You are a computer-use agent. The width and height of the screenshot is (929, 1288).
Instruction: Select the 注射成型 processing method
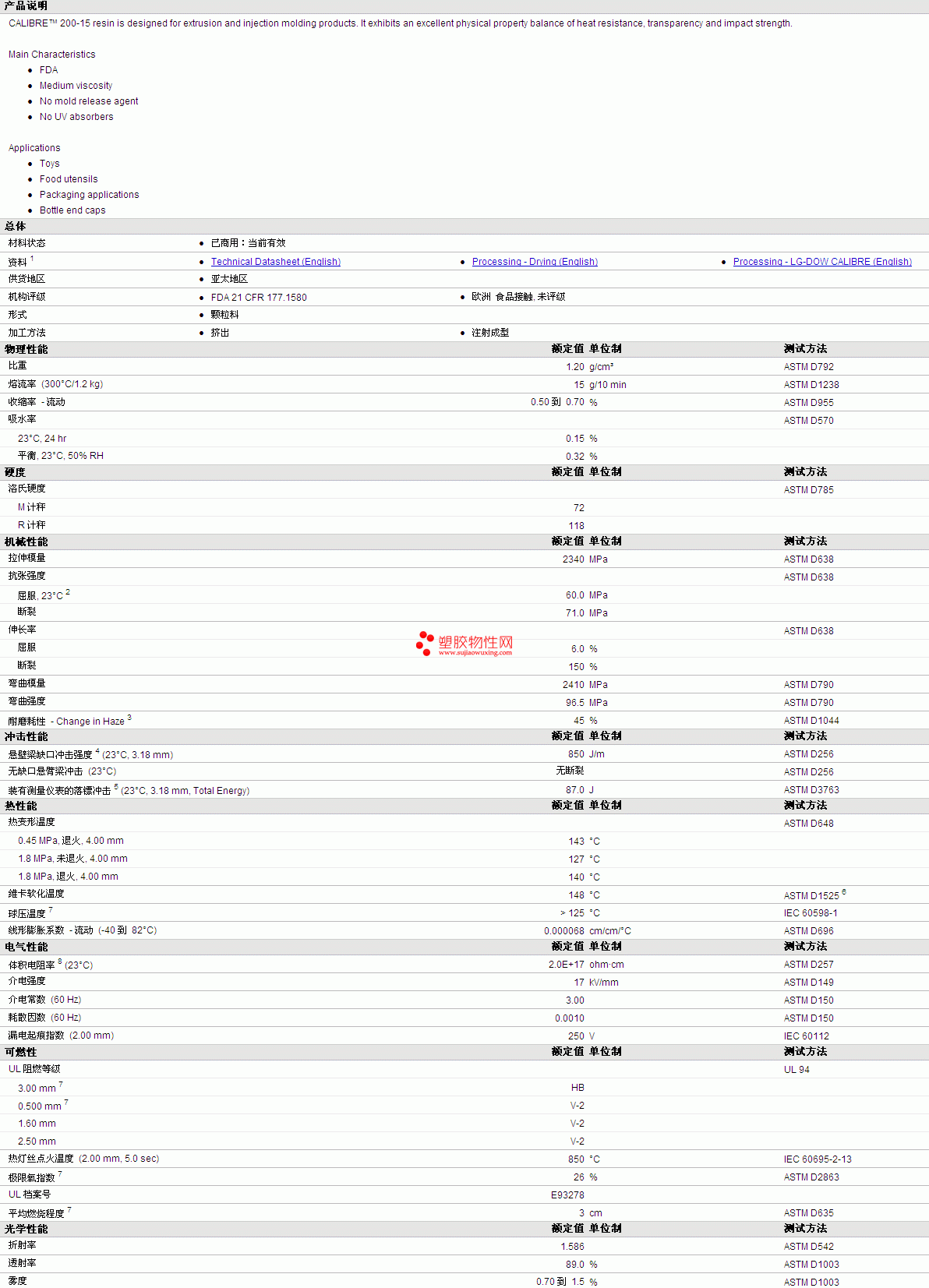[x=490, y=333]
